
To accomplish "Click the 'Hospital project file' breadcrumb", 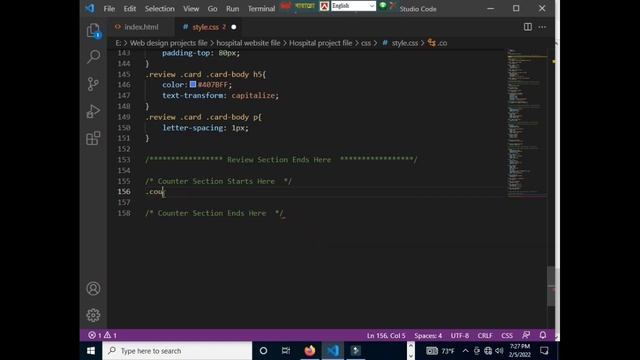I will point(320,43).
